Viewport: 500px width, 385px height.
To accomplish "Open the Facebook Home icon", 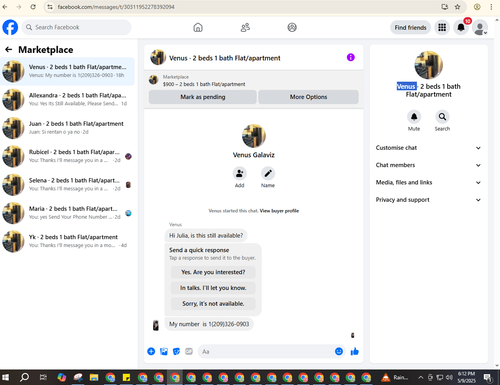I will (x=198, y=27).
